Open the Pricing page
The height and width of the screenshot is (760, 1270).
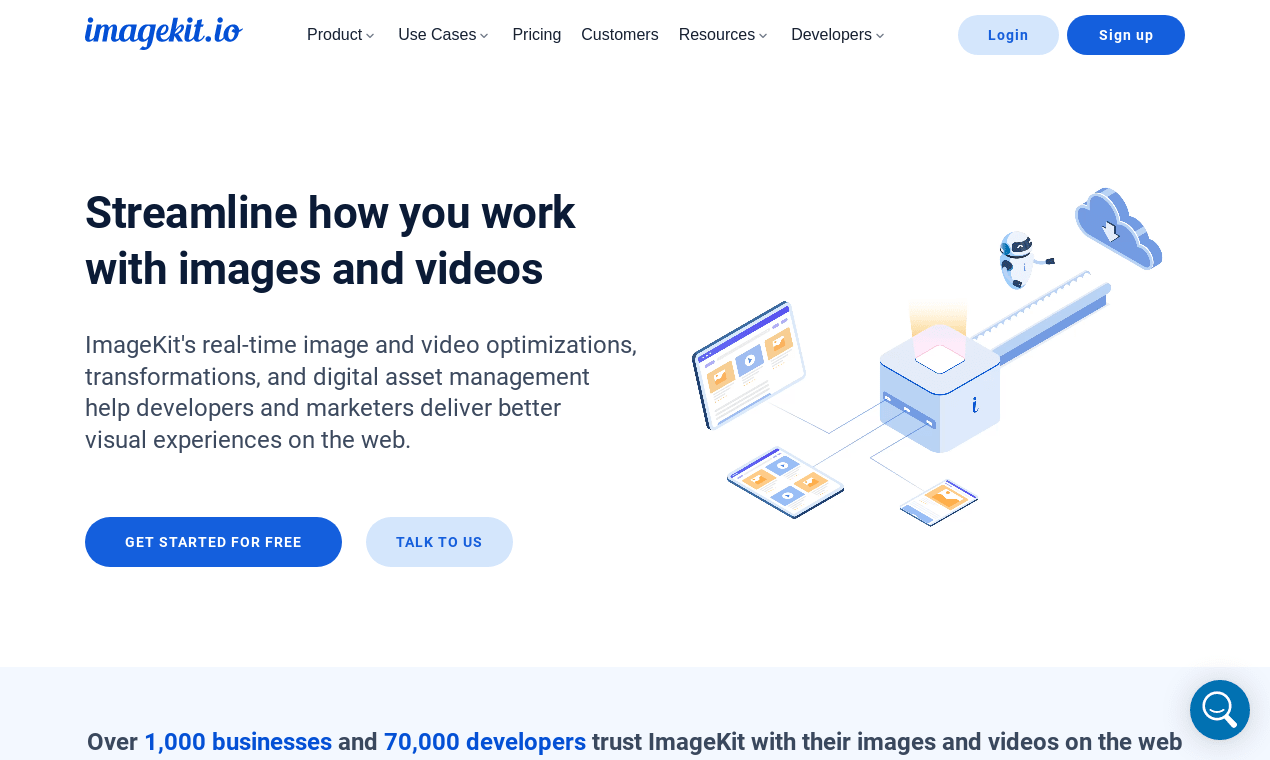tap(537, 35)
